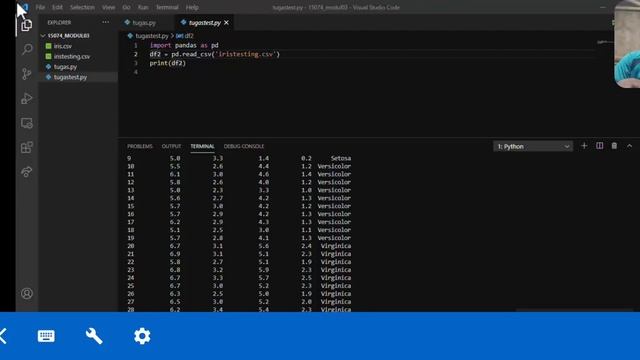Click the Explorer panel header title
The image size is (640, 360).
point(59,22)
